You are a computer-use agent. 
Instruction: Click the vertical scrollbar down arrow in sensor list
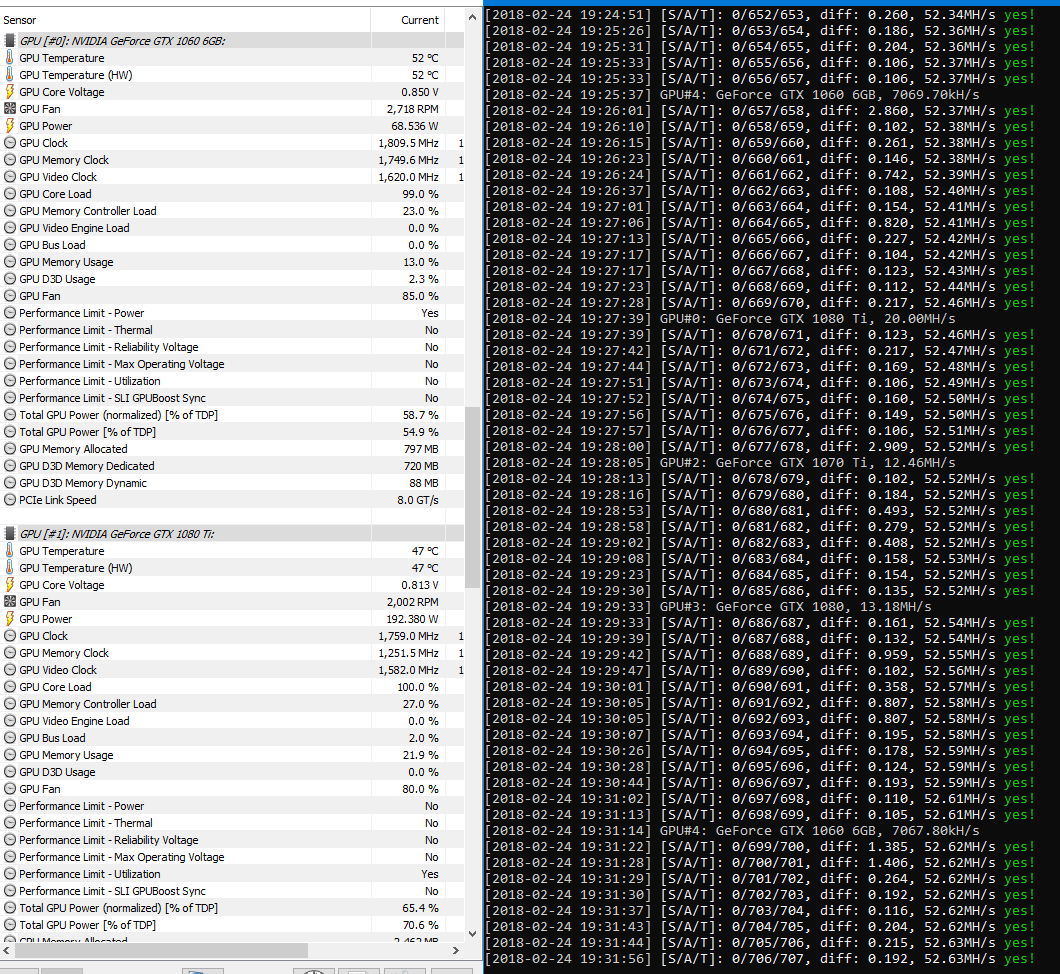472,933
